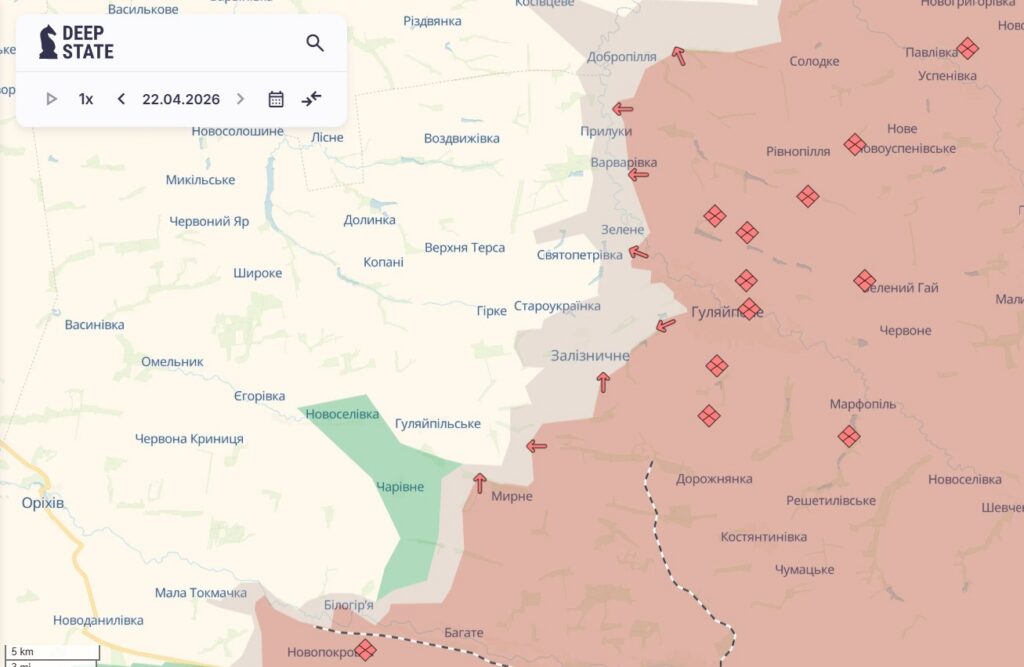Click the Гуляйпільське settlement label
The image size is (1024, 667).
pos(438,424)
